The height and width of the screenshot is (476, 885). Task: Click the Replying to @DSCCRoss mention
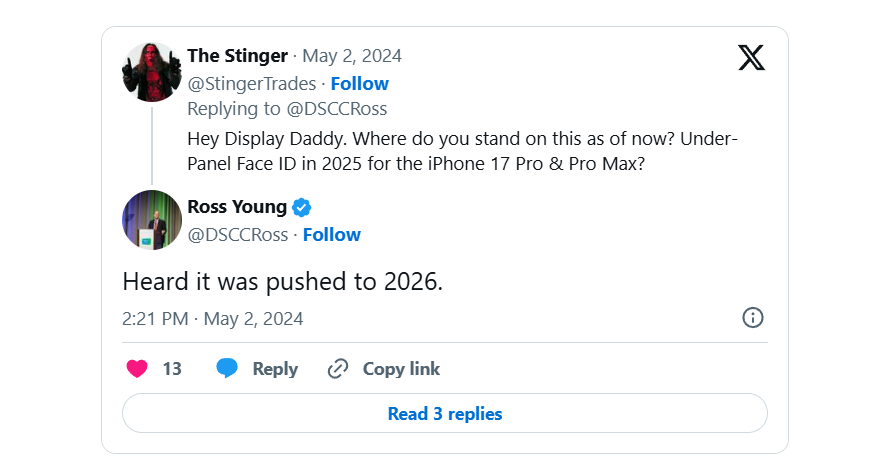[337, 108]
